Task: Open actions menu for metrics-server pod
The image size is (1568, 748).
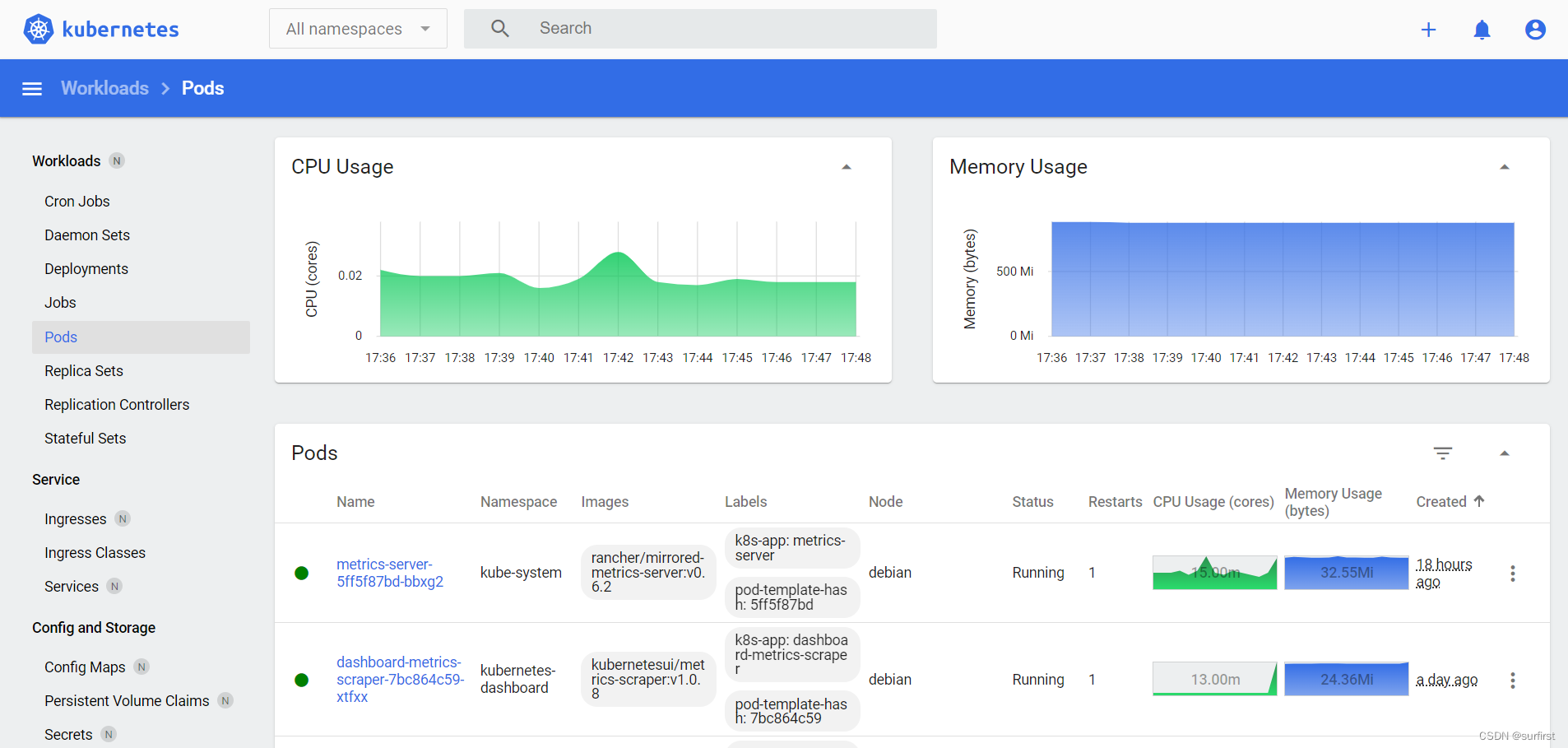Action: tap(1512, 574)
